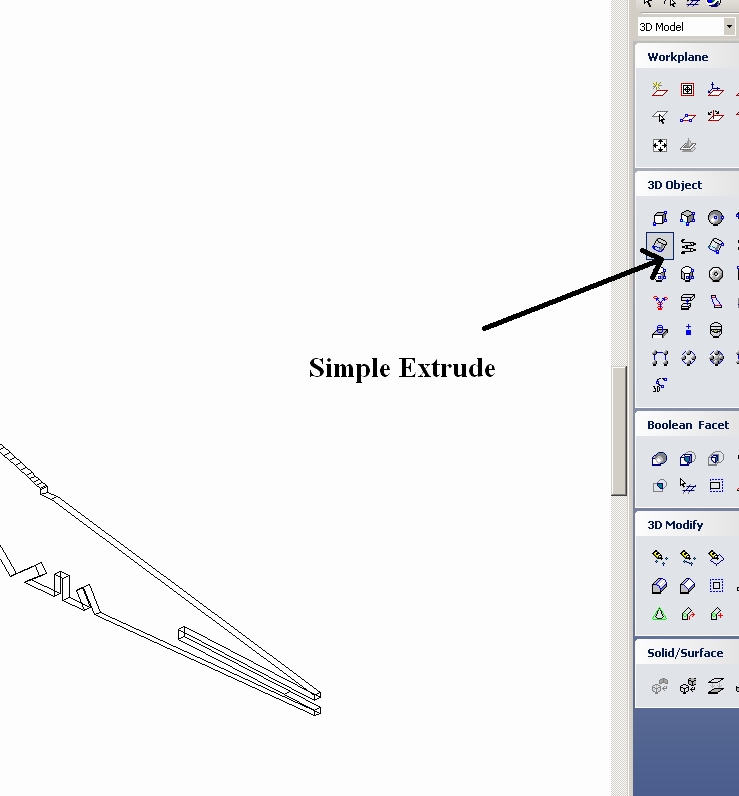
Task: Click the vertical scrollbar thumb beside canvas
Action: pos(620,430)
